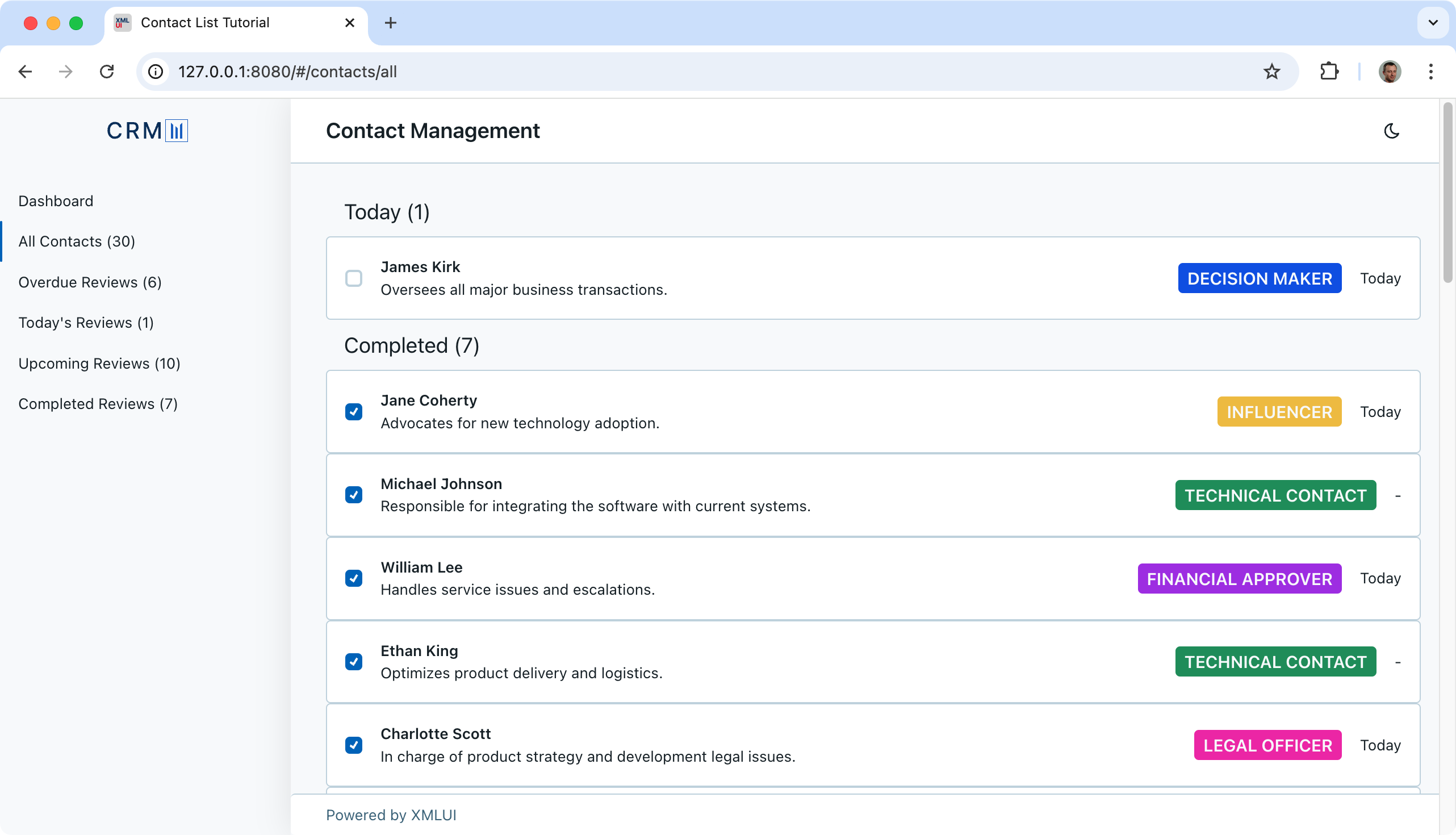Uncheck the Charlotte Scott checkbox

(354, 745)
